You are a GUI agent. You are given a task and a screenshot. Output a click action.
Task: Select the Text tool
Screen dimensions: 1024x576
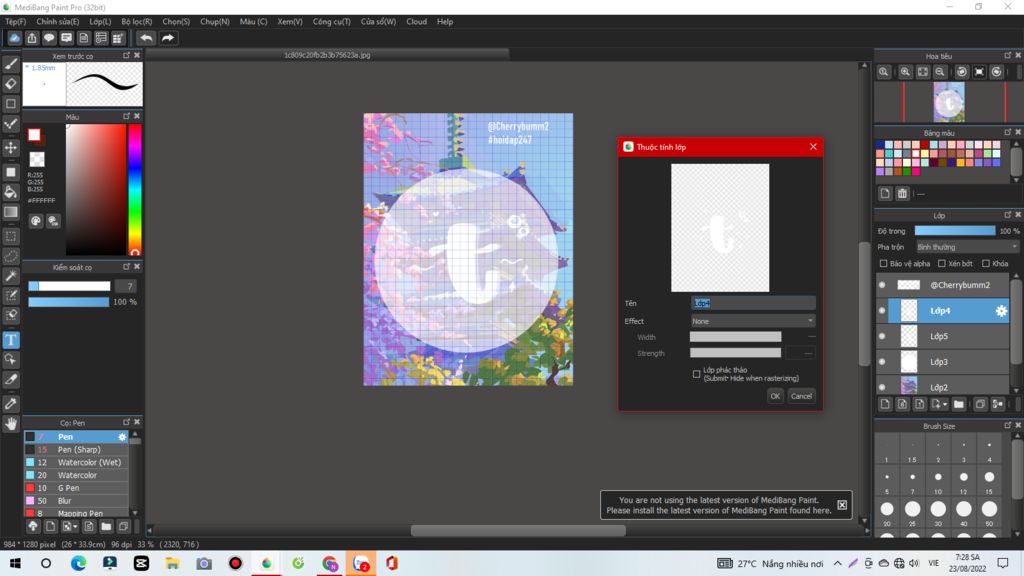(x=11, y=340)
